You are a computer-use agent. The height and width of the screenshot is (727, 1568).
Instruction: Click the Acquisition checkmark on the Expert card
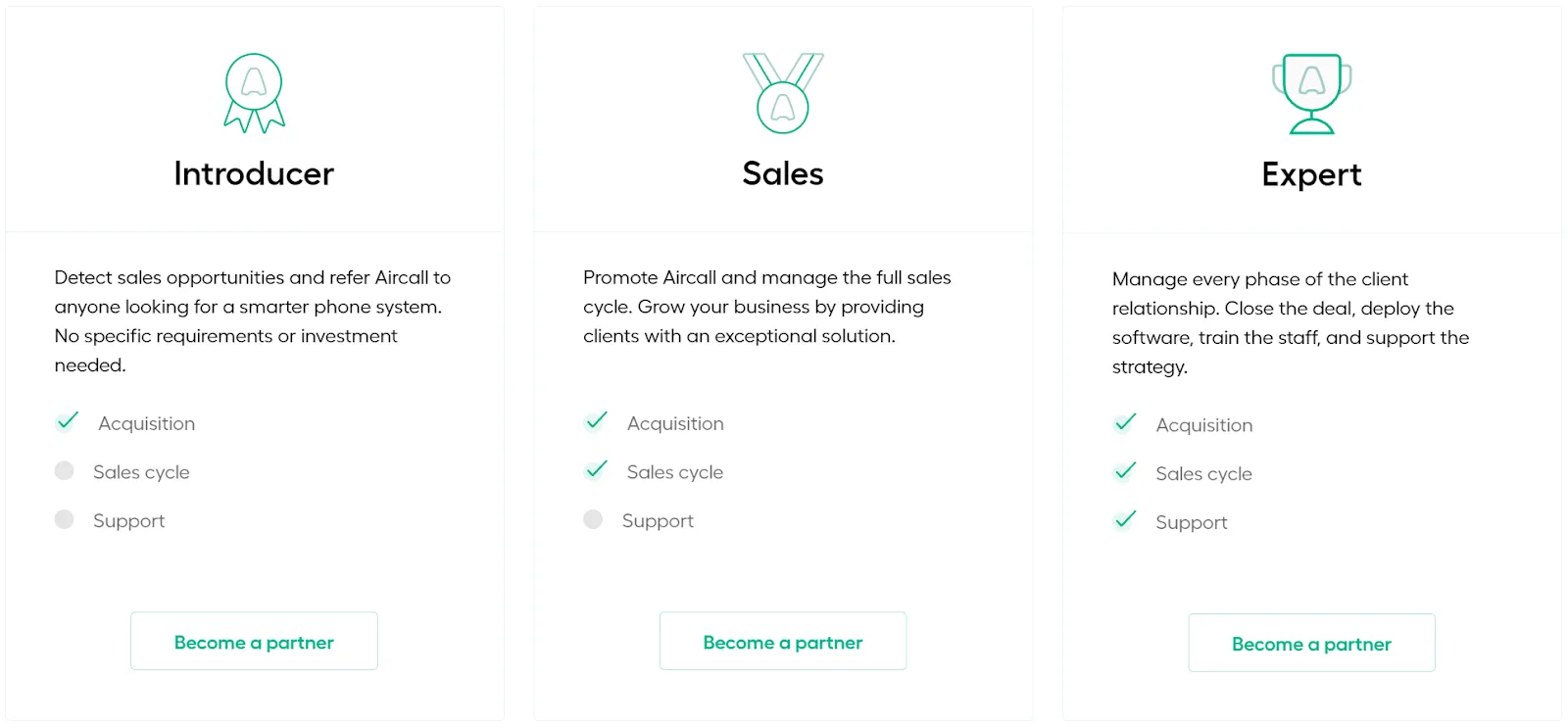[x=1125, y=423]
